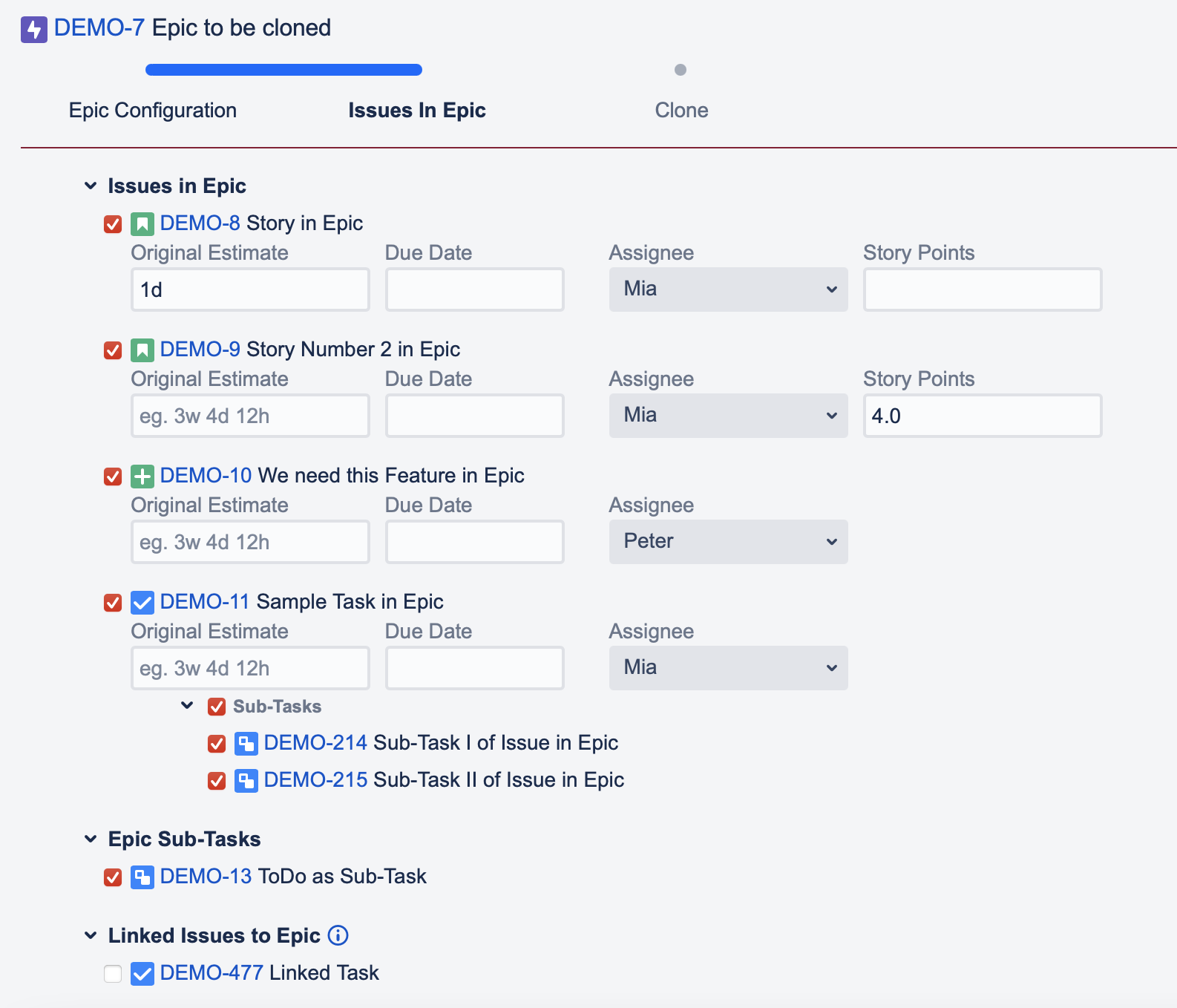Image resolution: width=1177 pixels, height=1008 pixels.
Task: Click the info icon next to Linked Issues to Epic
Action: (338, 935)
